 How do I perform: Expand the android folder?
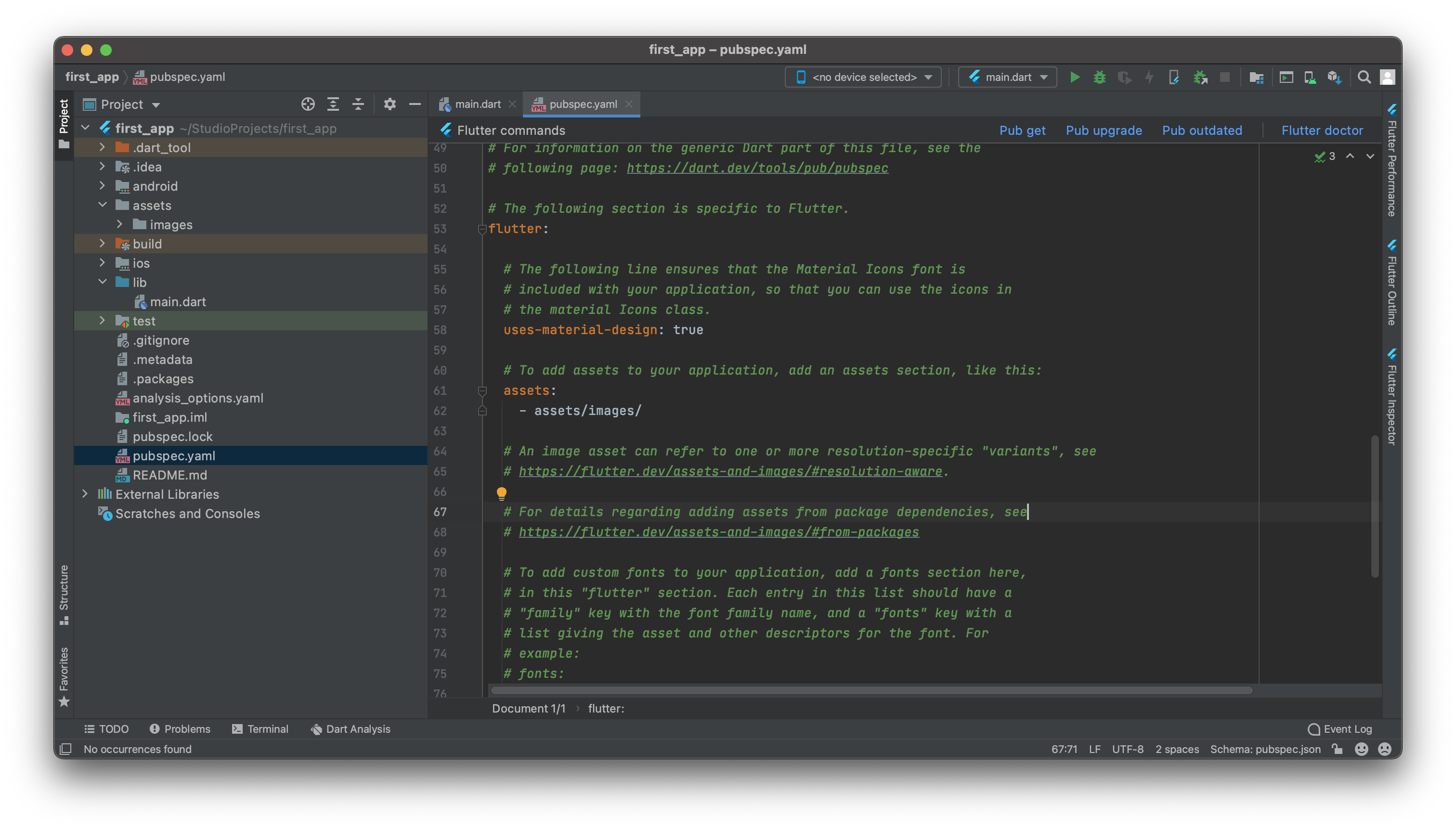pos(102,186)
